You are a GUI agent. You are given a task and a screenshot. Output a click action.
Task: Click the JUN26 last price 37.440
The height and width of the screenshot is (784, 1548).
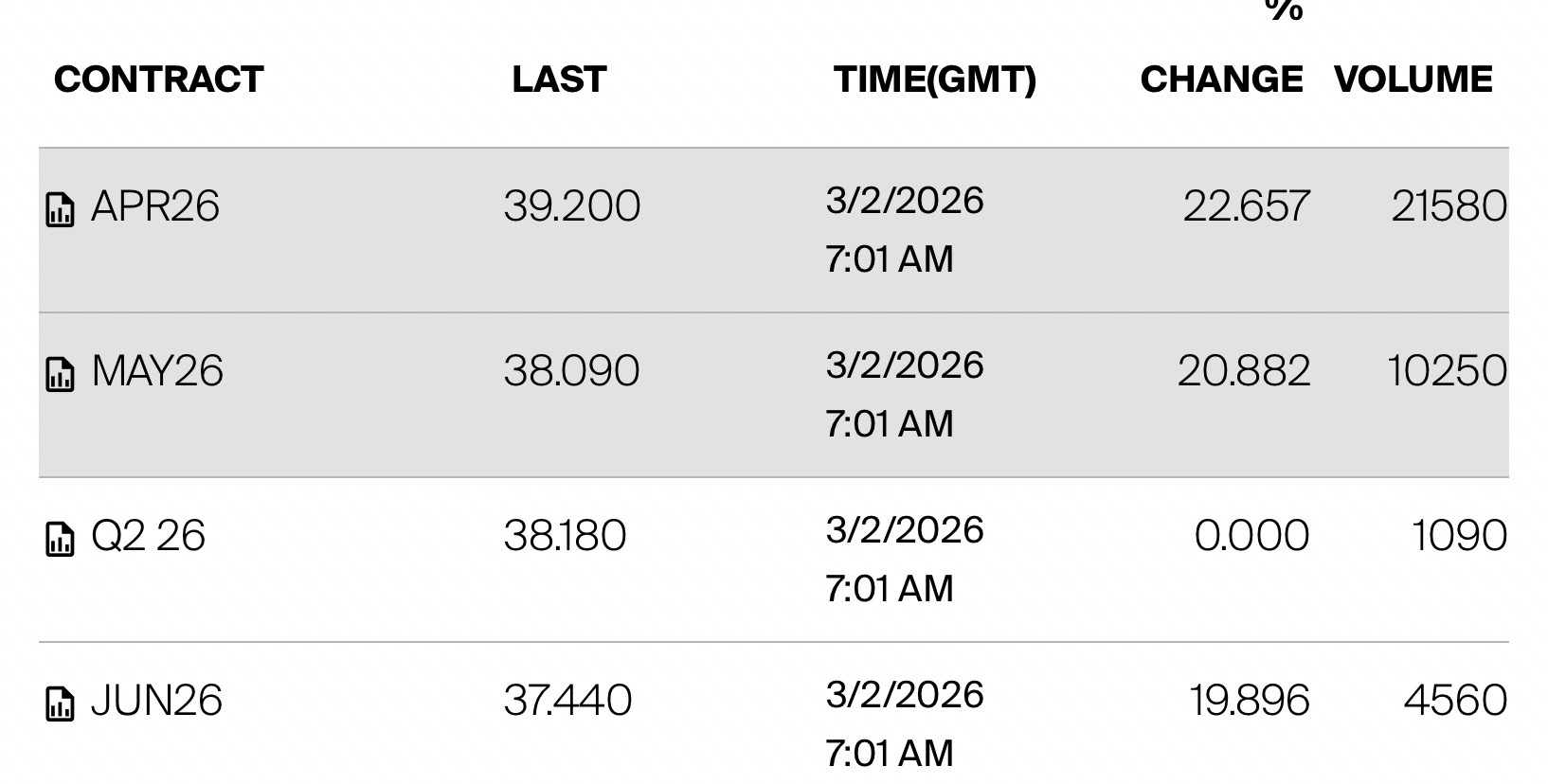pos(567,701)
